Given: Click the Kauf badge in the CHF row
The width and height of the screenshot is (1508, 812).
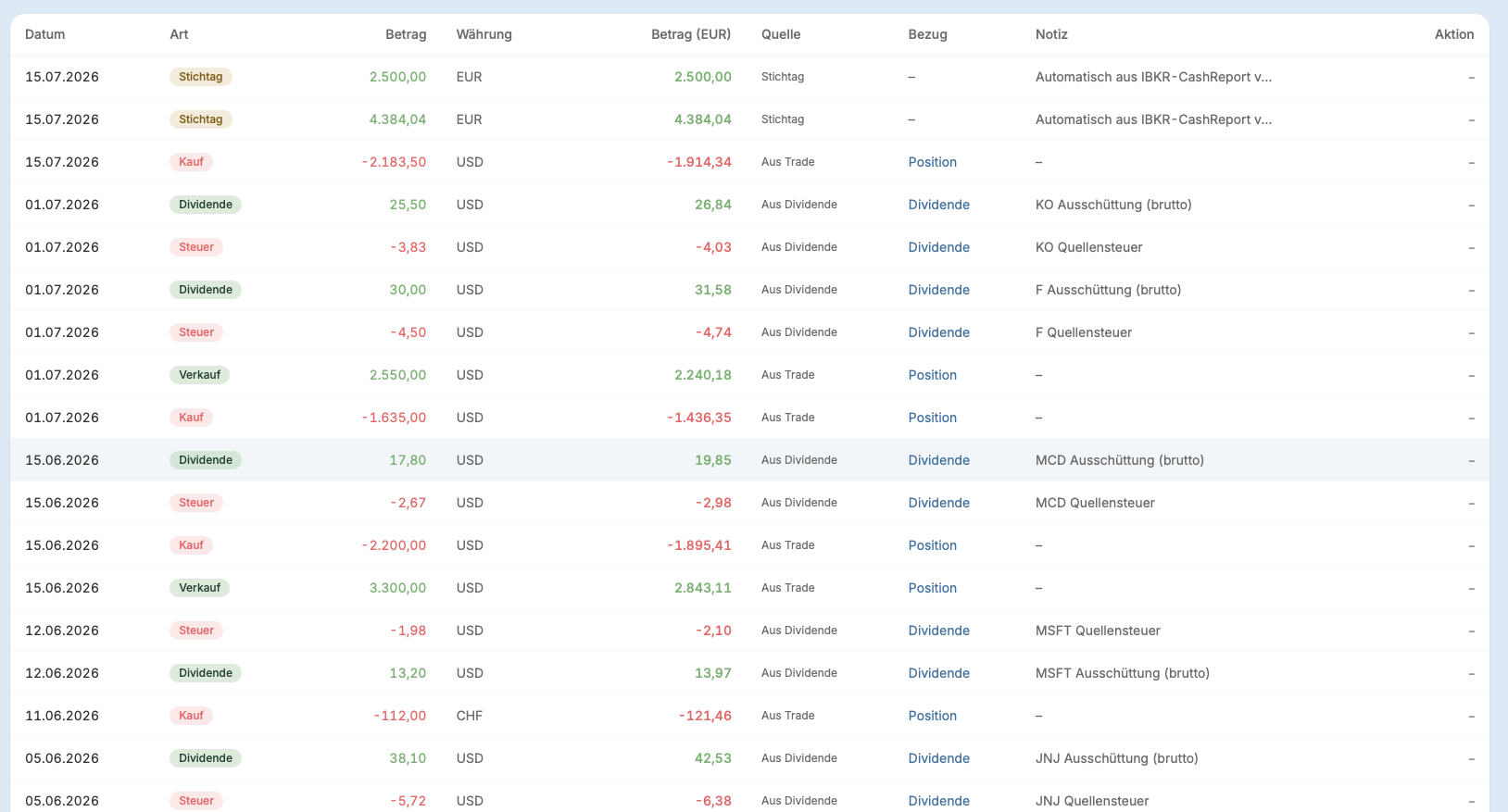Looking at the screenshot, I should click(191, 716).
